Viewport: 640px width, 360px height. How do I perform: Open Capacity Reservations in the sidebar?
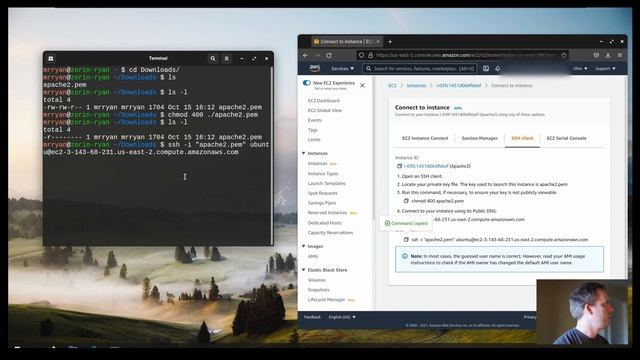(x=330, y=233)
